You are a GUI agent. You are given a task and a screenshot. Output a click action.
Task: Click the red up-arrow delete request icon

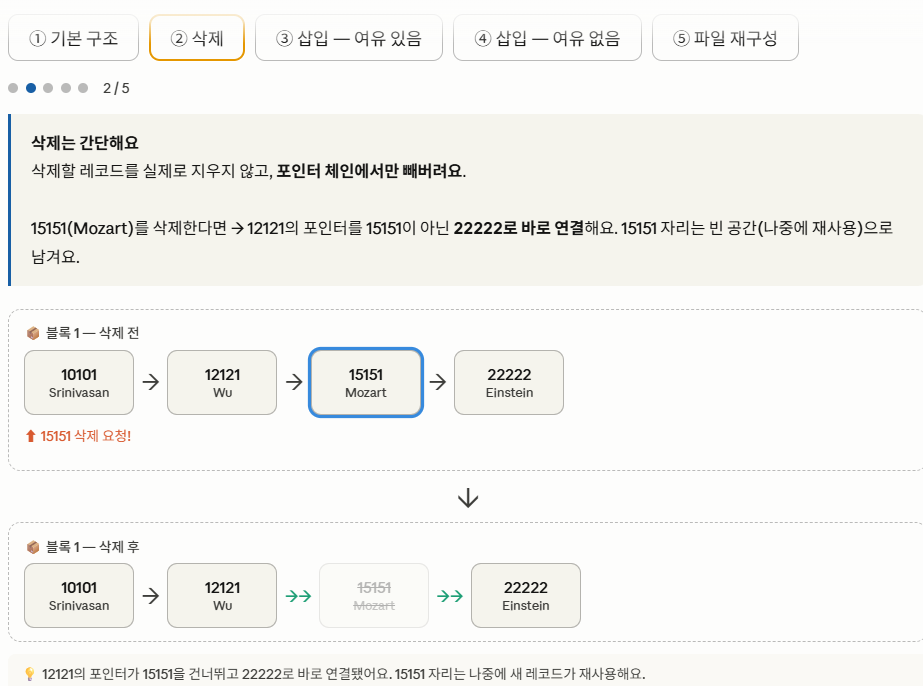point(31,436)
